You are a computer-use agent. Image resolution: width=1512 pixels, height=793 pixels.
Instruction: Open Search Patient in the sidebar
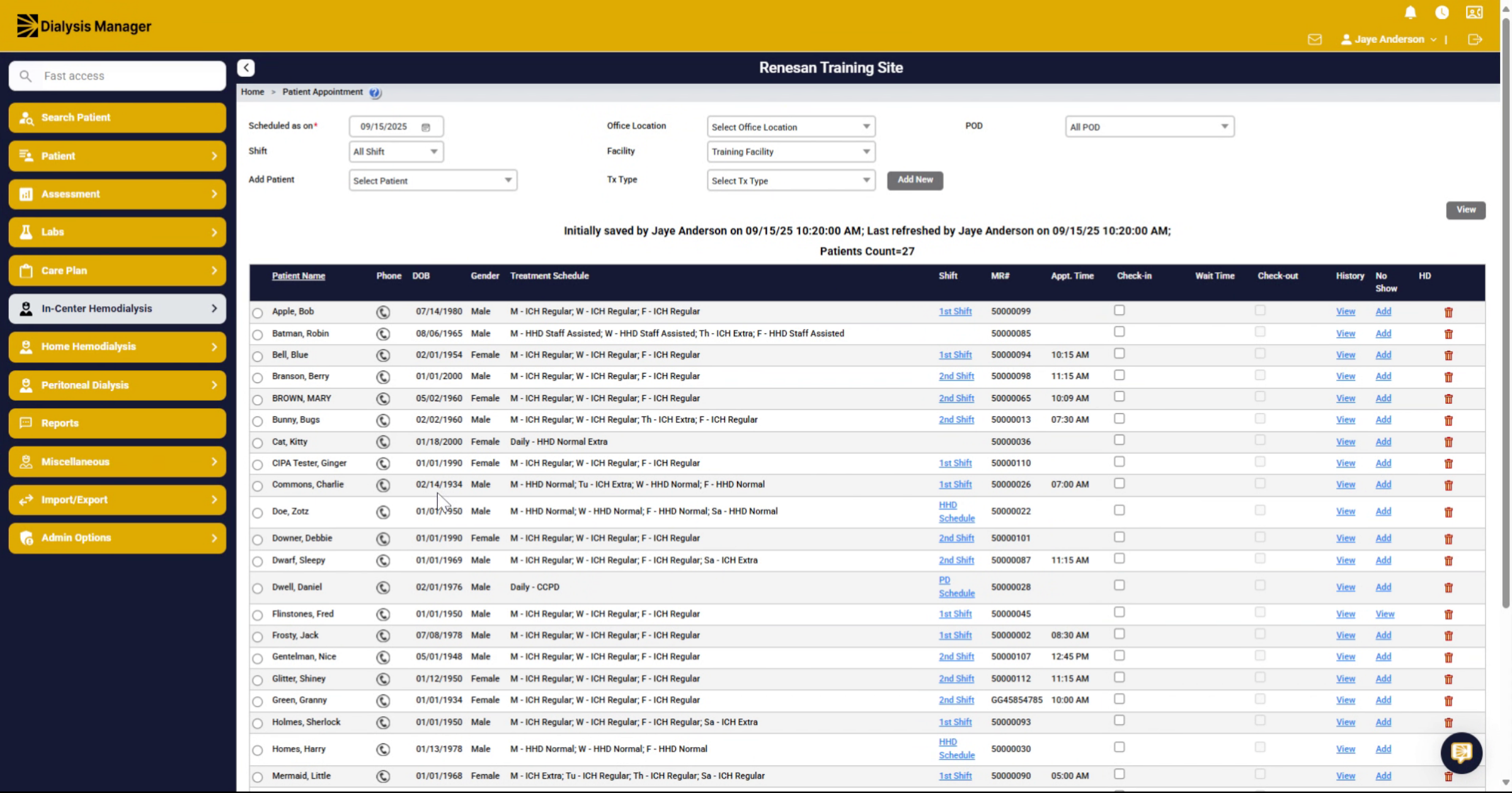(x=117, y=118)
